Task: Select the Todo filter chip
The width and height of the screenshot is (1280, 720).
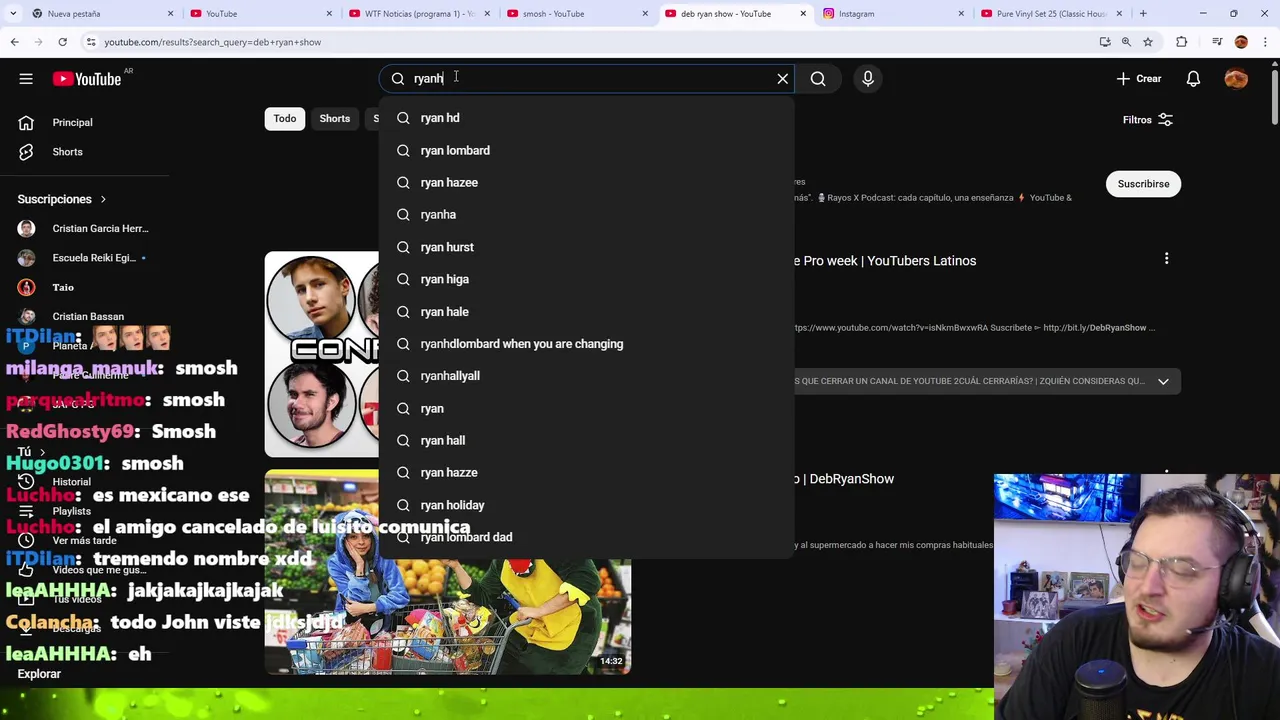Action: tap(285, 119)
